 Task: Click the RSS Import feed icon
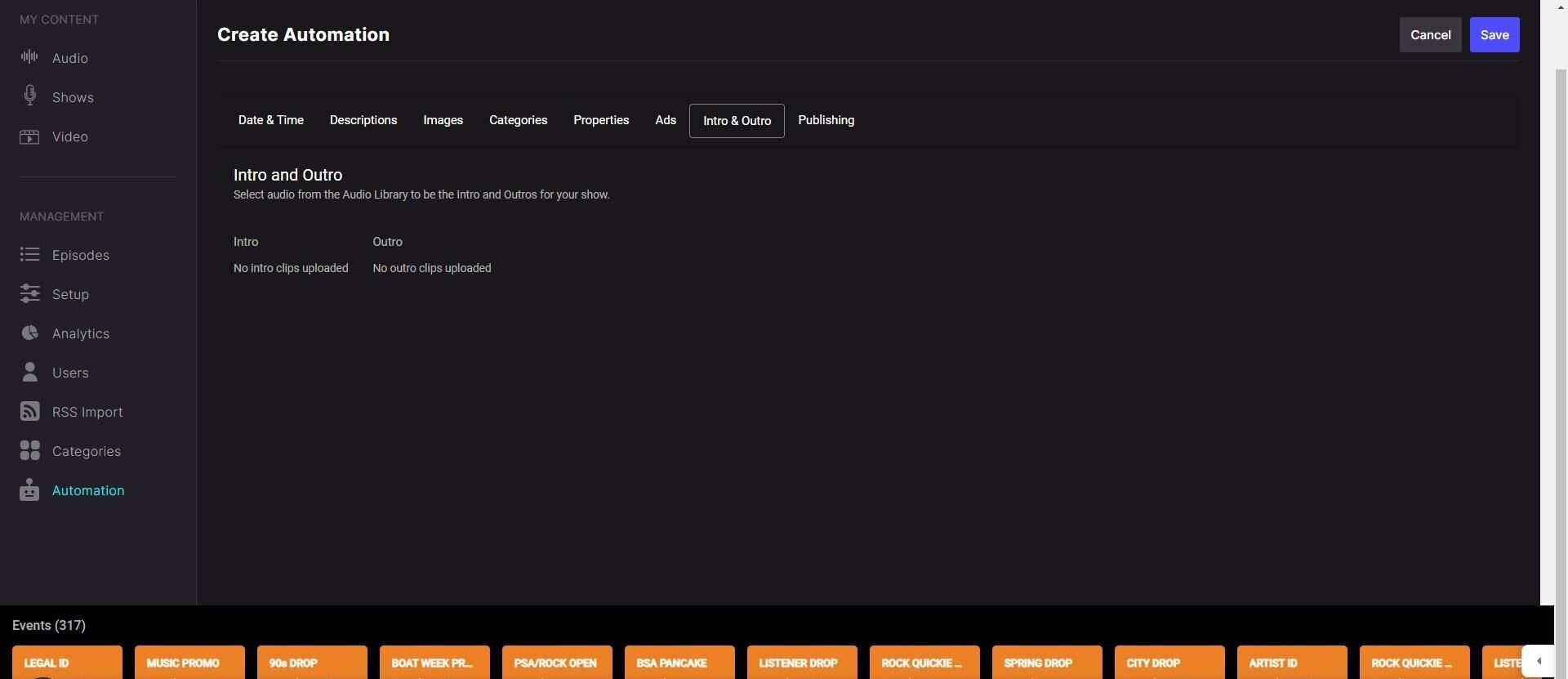click(x=29, y=411)
